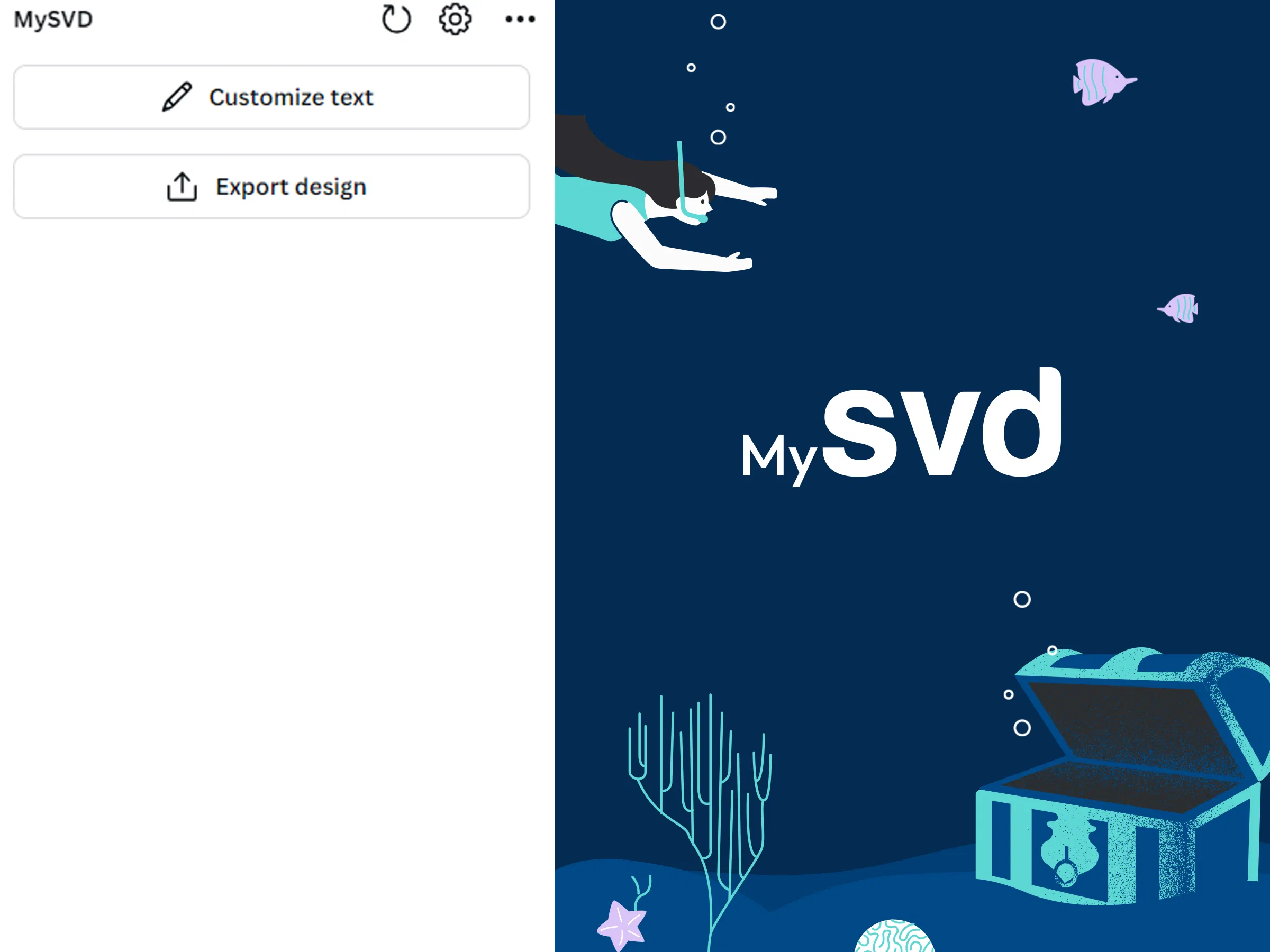Click the Export design button

tap(271, 187)
